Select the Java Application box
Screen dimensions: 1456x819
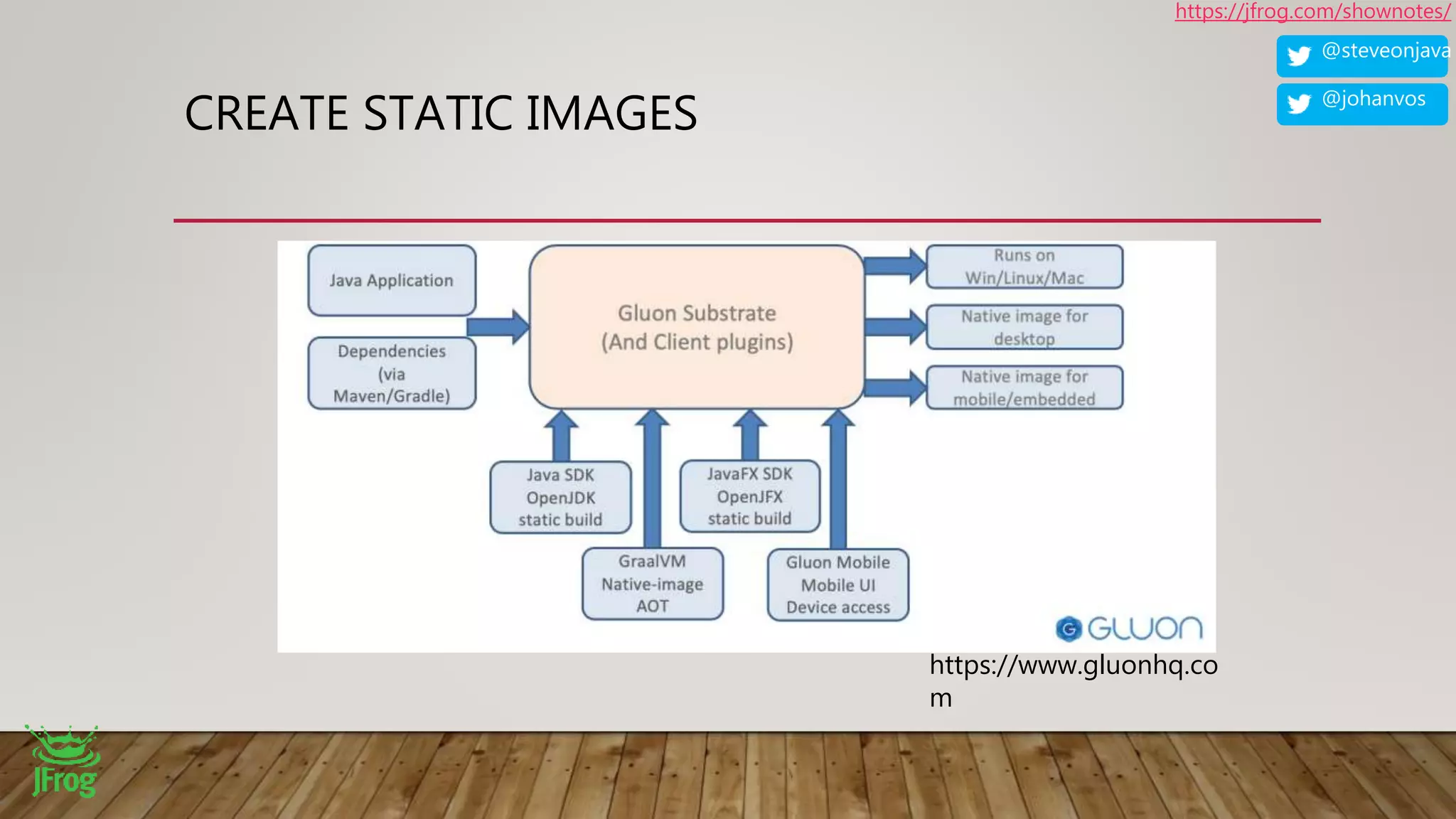click(x=392, y=281)
